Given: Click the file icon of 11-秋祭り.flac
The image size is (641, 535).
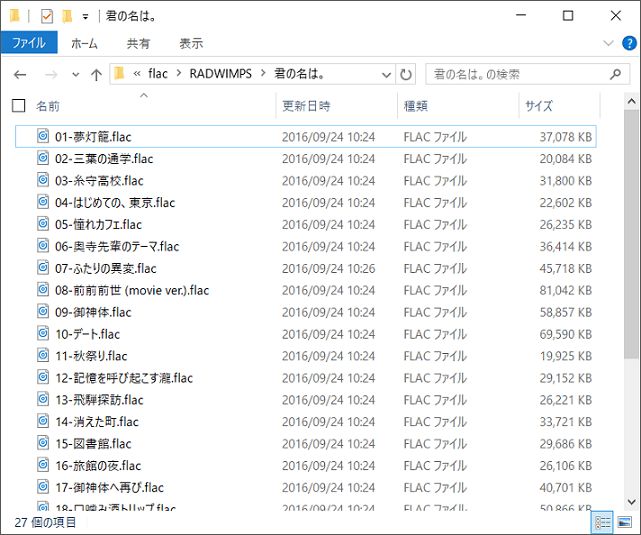Looking at the screenshot, I should click(x=43, y=355).
